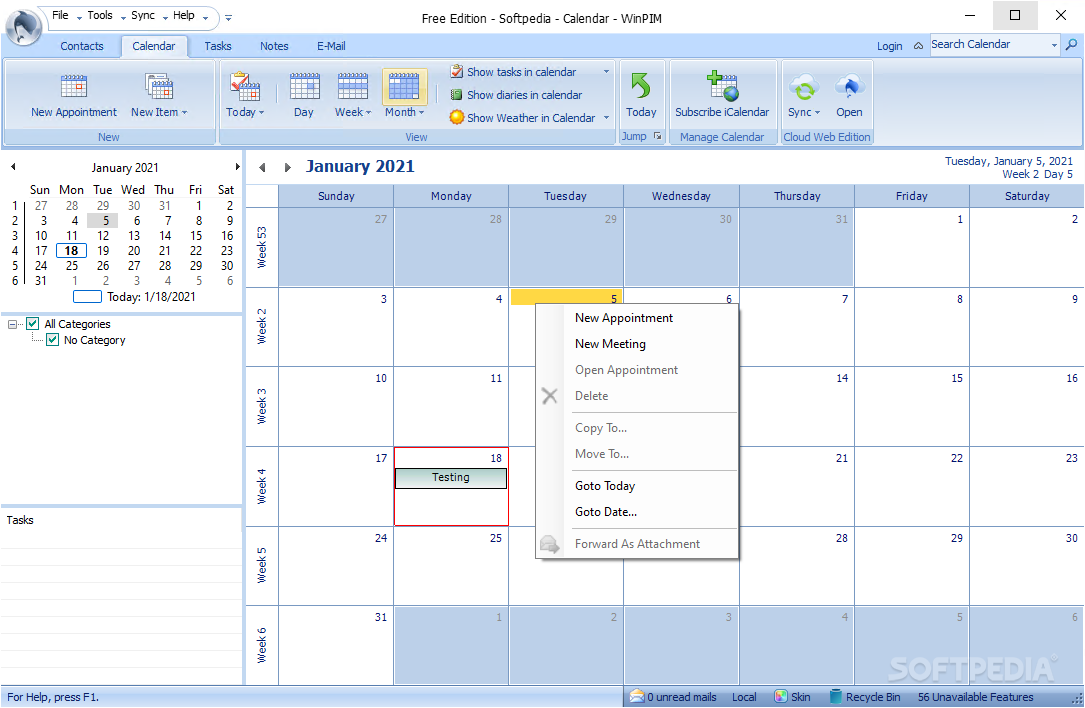Click Today: 1/18/2021 in mini calendar
This screenshot has width=1085, height=708.
click(x=134, y=297)
